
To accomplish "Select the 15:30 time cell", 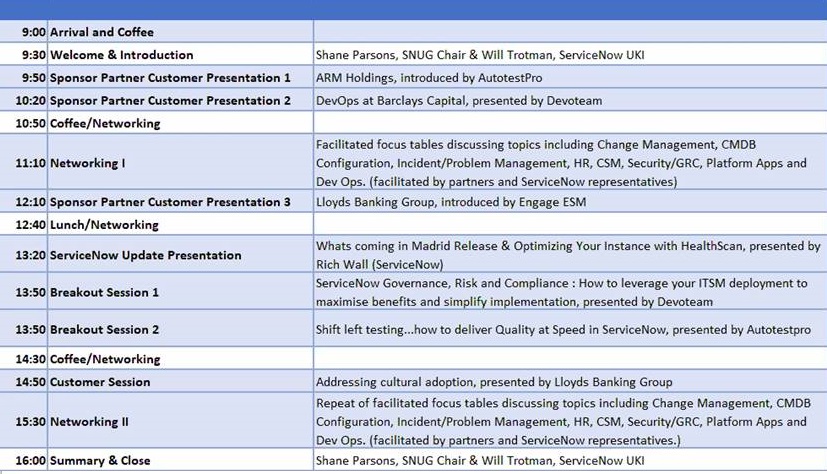I will [x=24, y=421].
